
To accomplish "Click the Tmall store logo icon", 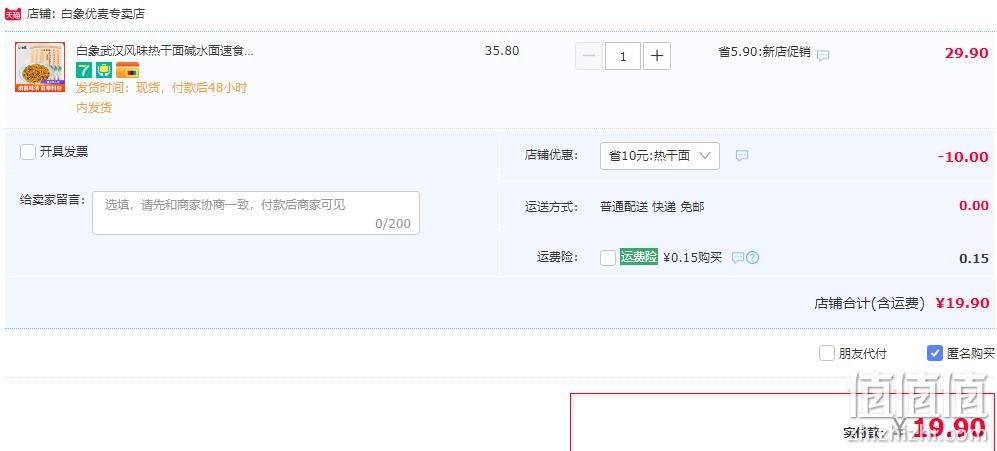I will point(13,14).
